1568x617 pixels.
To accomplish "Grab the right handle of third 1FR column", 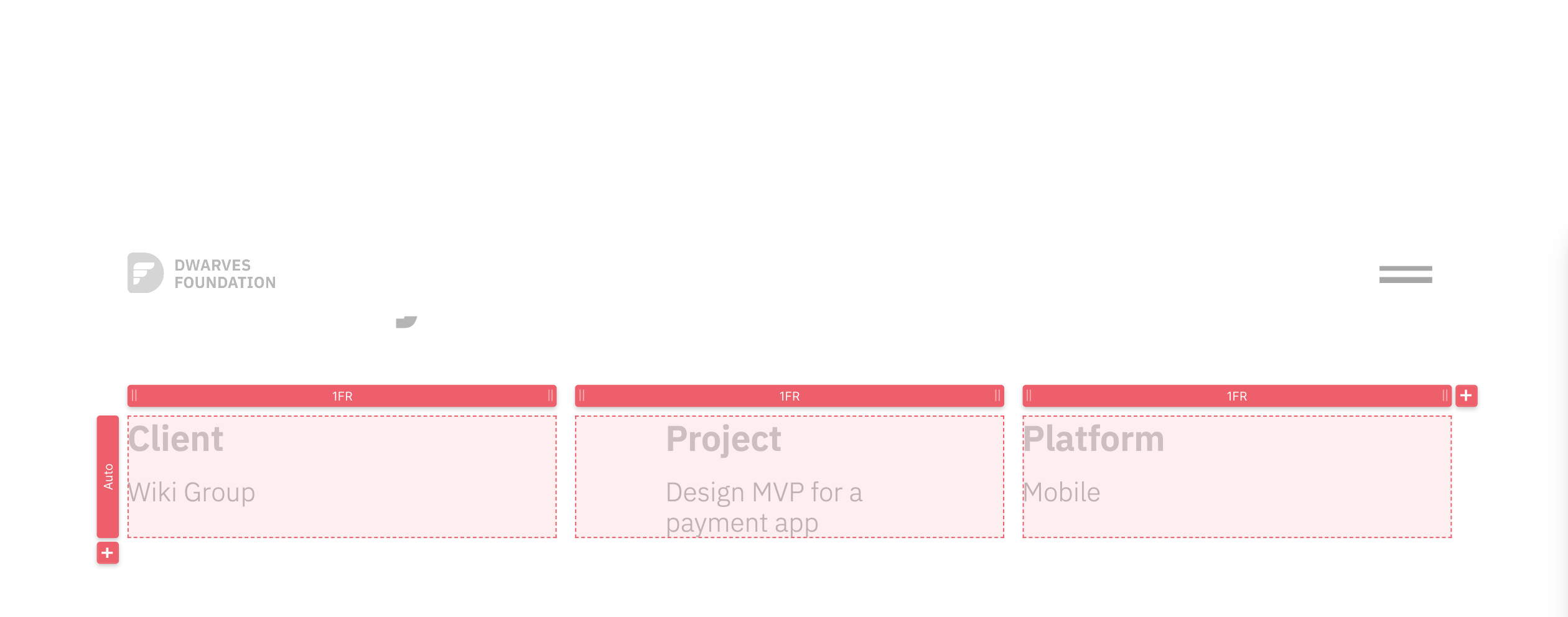I will click(1445, 396).
